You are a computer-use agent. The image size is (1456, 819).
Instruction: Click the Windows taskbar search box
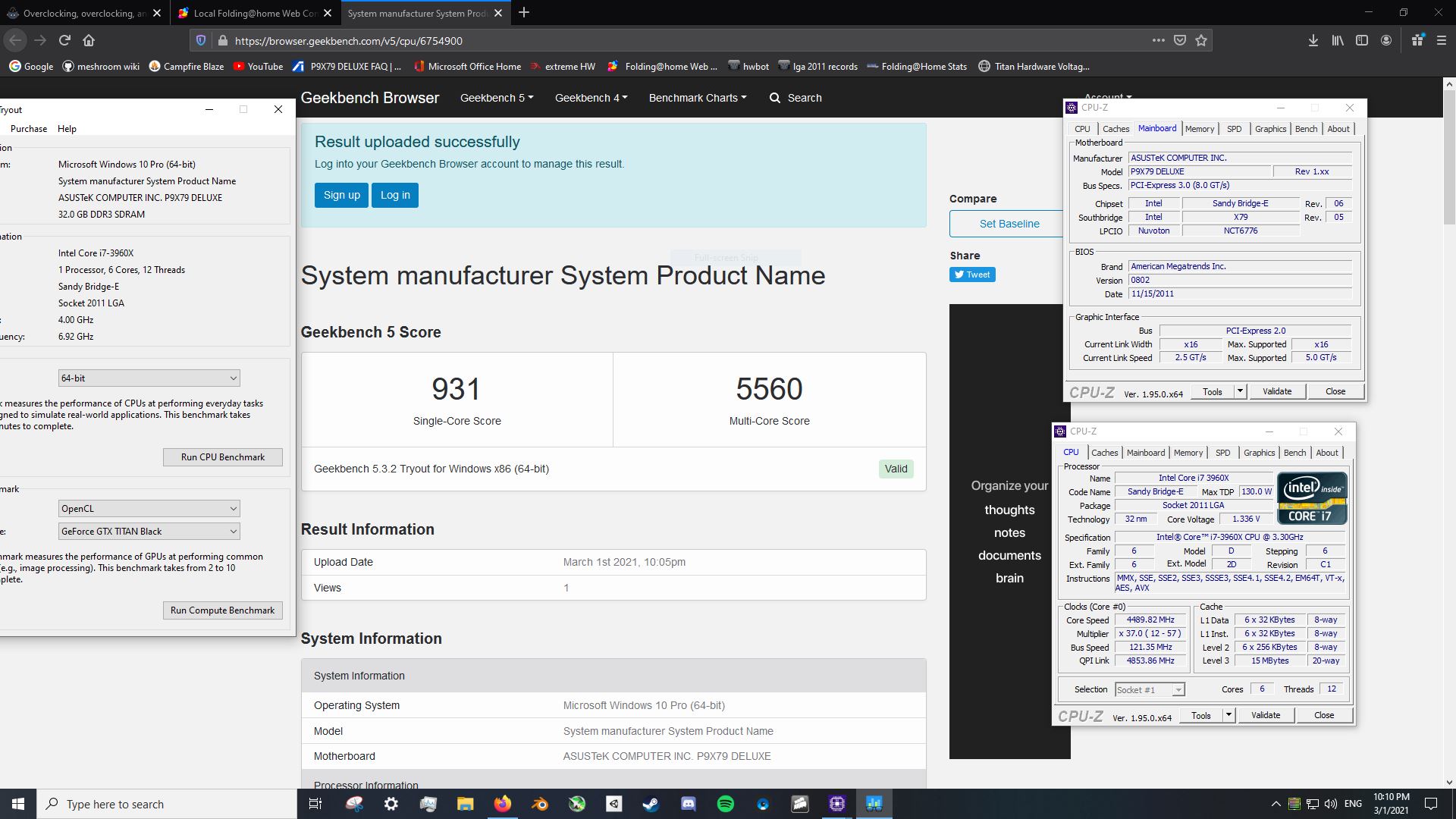click(x=167, y=804)
